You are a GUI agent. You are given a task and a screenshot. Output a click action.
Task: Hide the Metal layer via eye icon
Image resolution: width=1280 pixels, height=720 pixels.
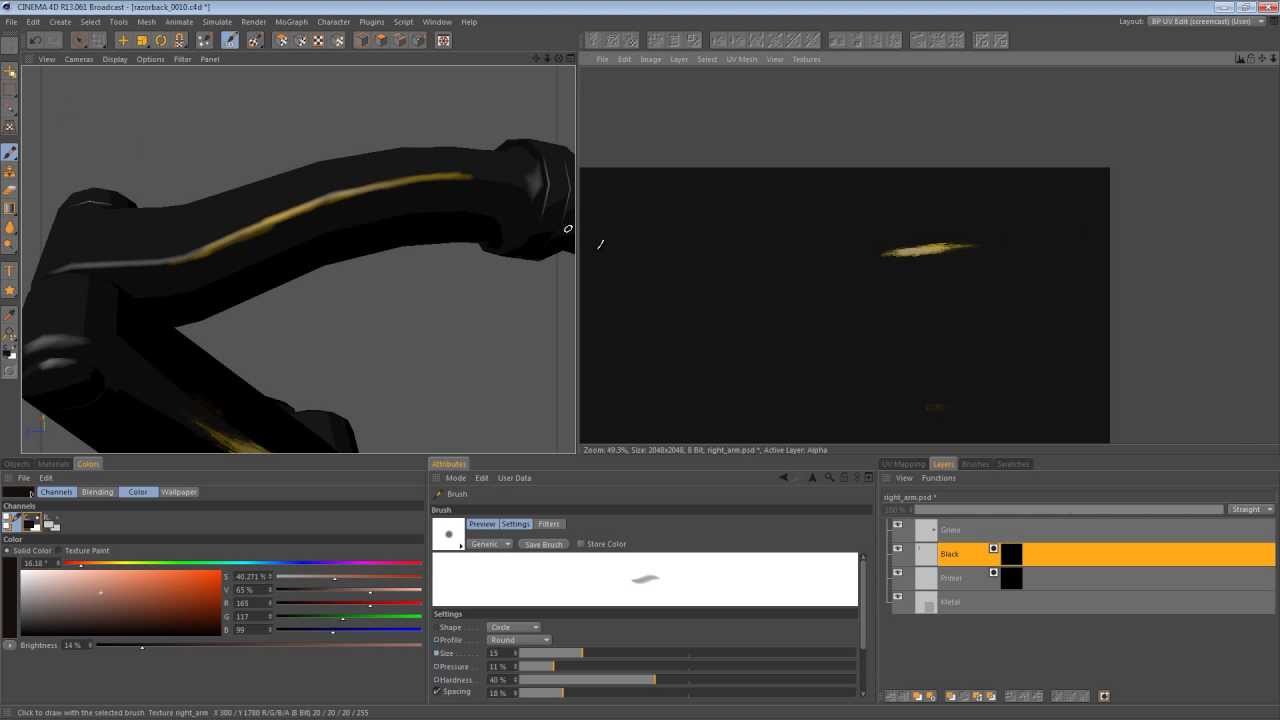(x=897, y=597)
